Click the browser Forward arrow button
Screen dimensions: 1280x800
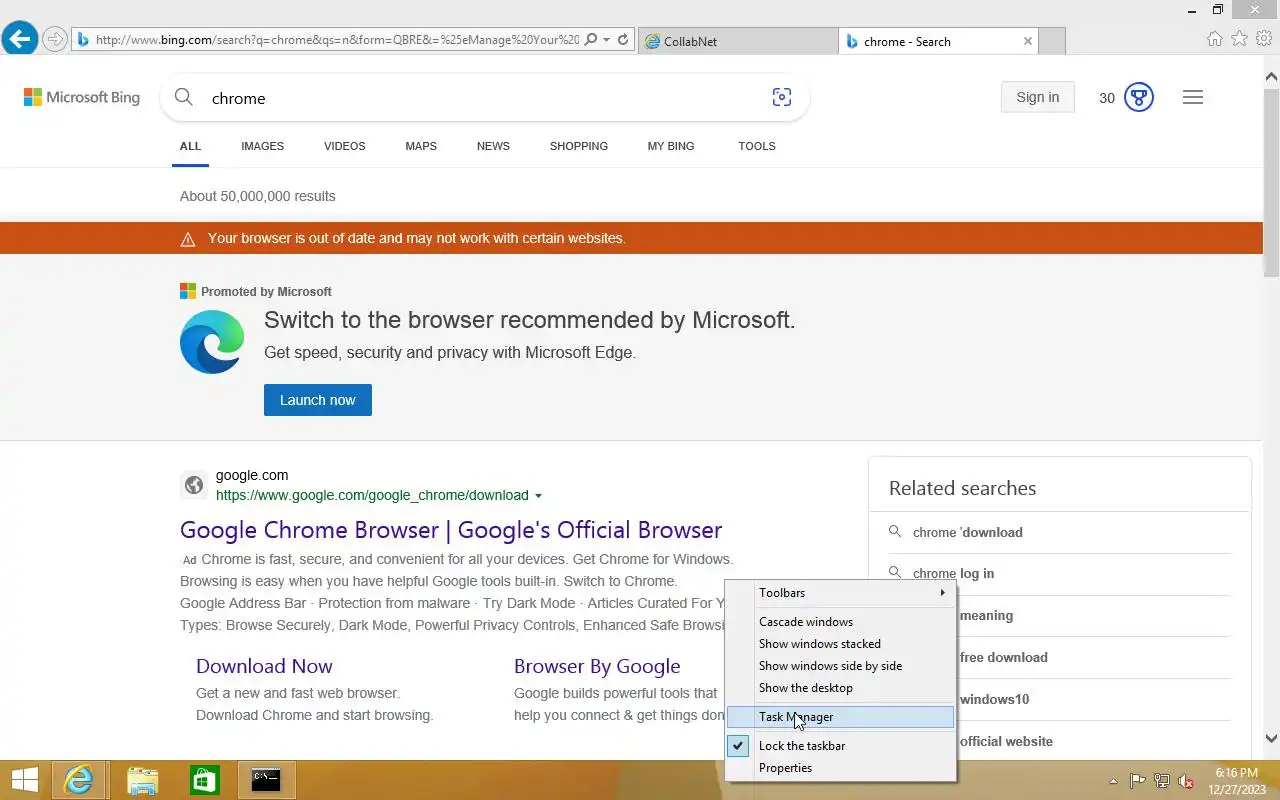point(55,40)
